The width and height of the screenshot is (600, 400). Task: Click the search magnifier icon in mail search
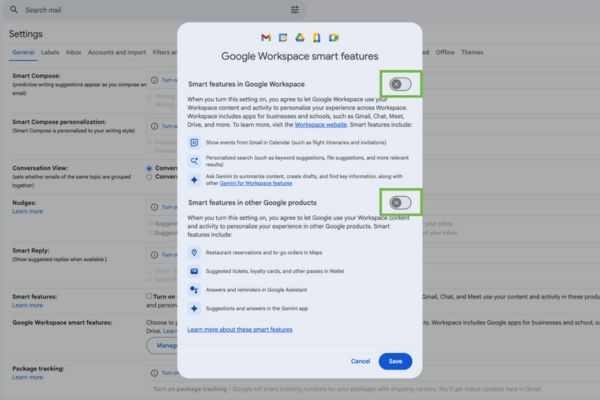pyautogui.click(x=13, y=9)
